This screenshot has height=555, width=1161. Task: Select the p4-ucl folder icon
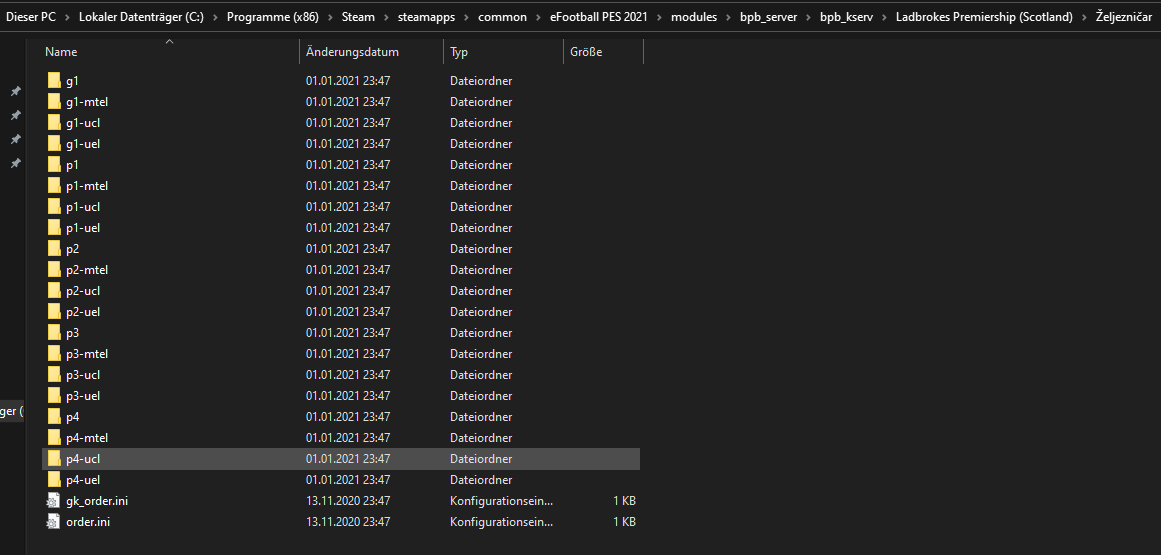pyautogui.click(x=53, y=459)
